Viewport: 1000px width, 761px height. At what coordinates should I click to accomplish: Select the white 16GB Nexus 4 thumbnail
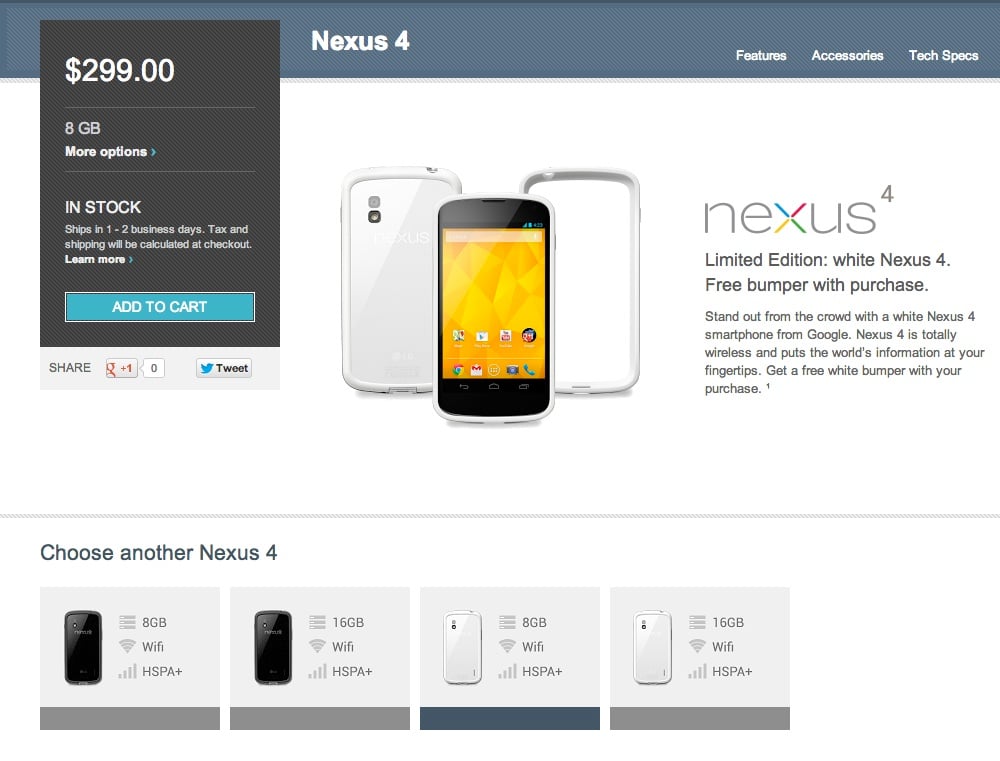(652, 647)
